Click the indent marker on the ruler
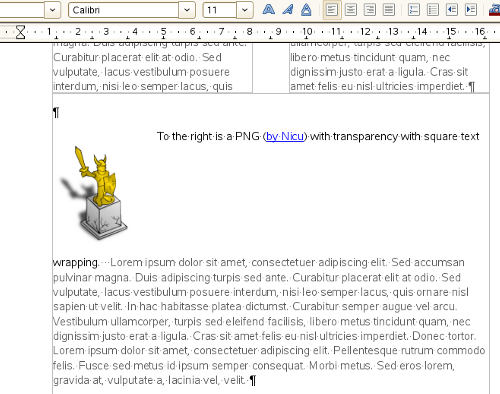The image size is (500, 394). 21,32
